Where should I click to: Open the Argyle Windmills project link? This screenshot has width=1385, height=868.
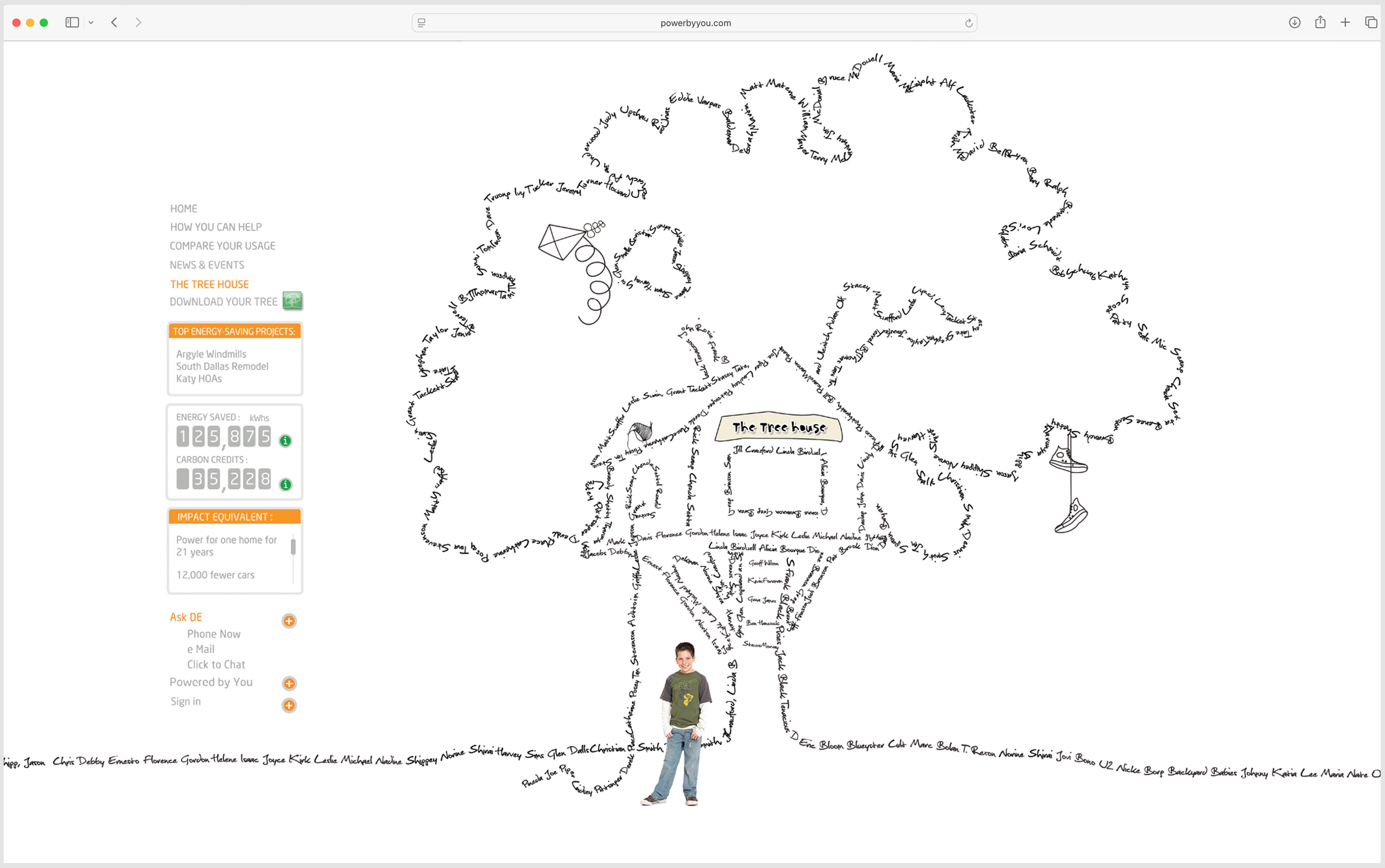(x=211, y=354)
